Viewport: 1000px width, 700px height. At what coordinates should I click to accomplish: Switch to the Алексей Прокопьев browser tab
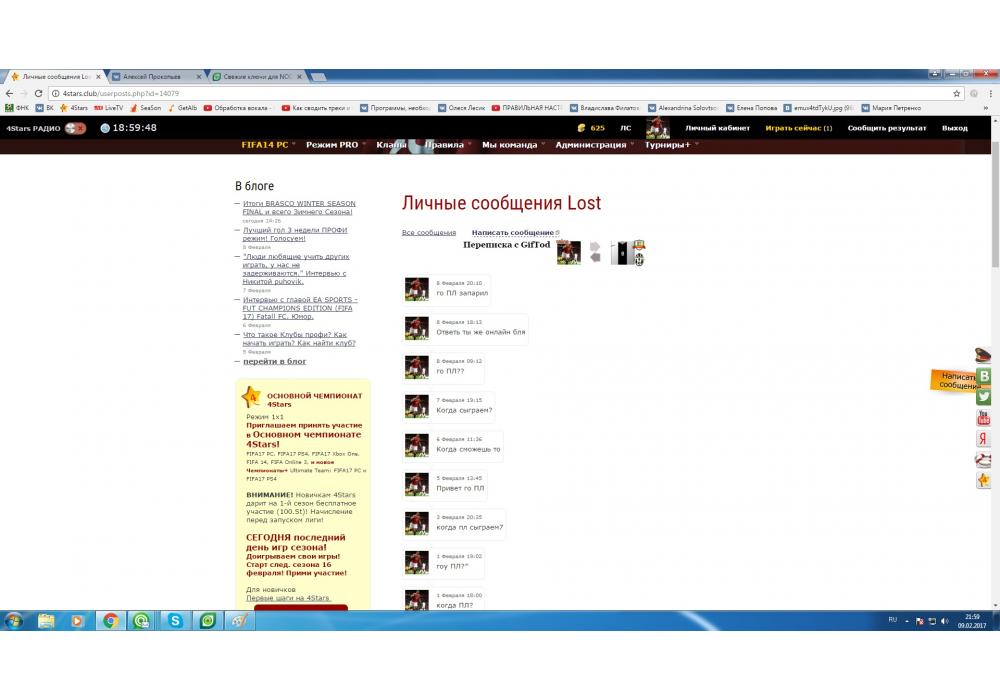coord(150,77)
